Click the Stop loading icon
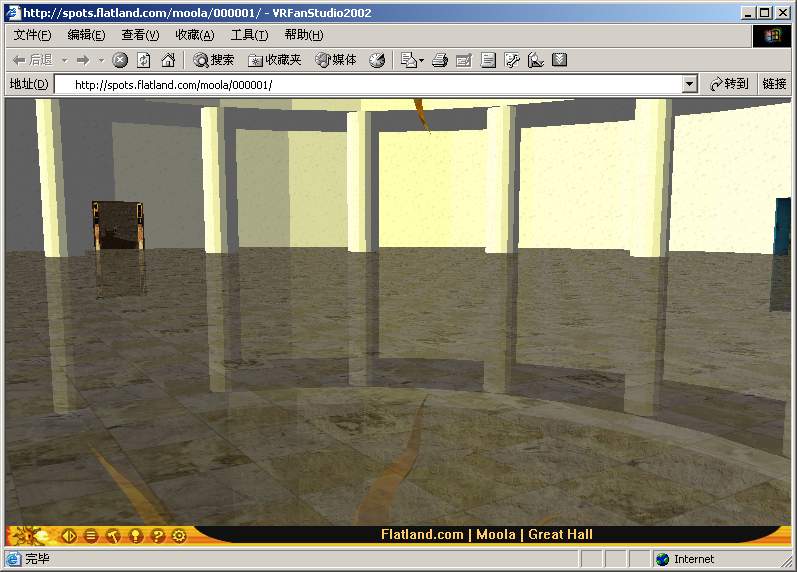The width and height of the screenshot is (797, 572). click(120, 61)
